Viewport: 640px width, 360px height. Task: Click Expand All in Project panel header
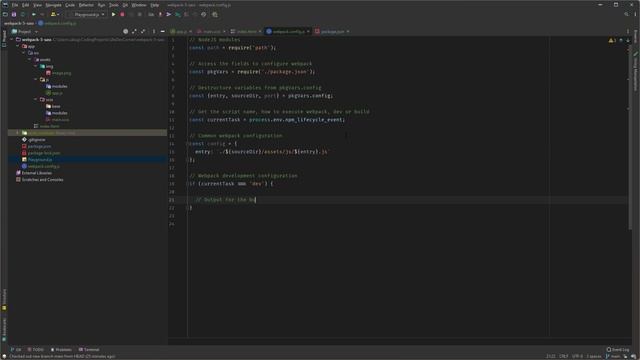coord(134,31)
